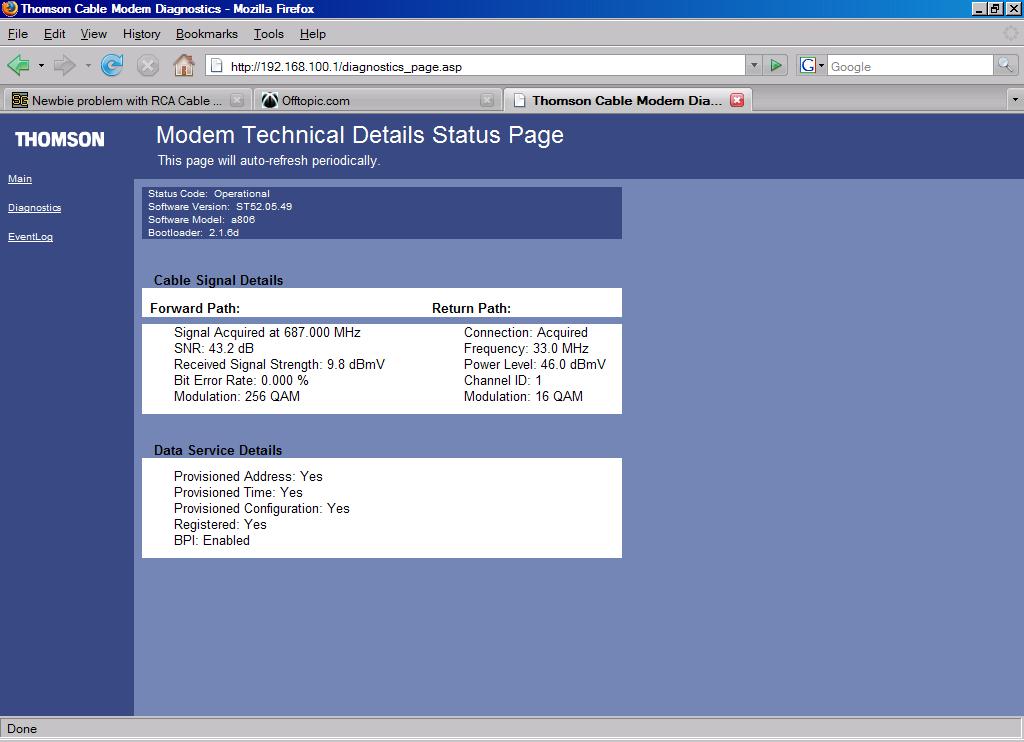Show the list all tabs dropdown
The height and width of the screenshot is (742, 1024).
pos(1014,100)
